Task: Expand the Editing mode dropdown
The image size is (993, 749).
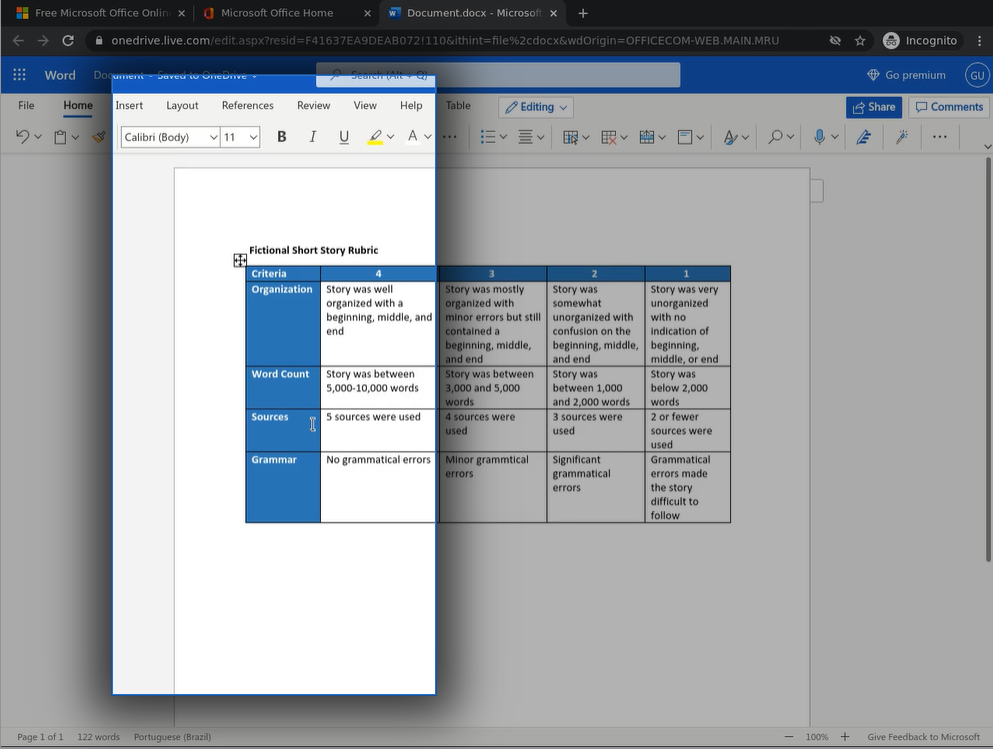Action: [x=536, y=107]
